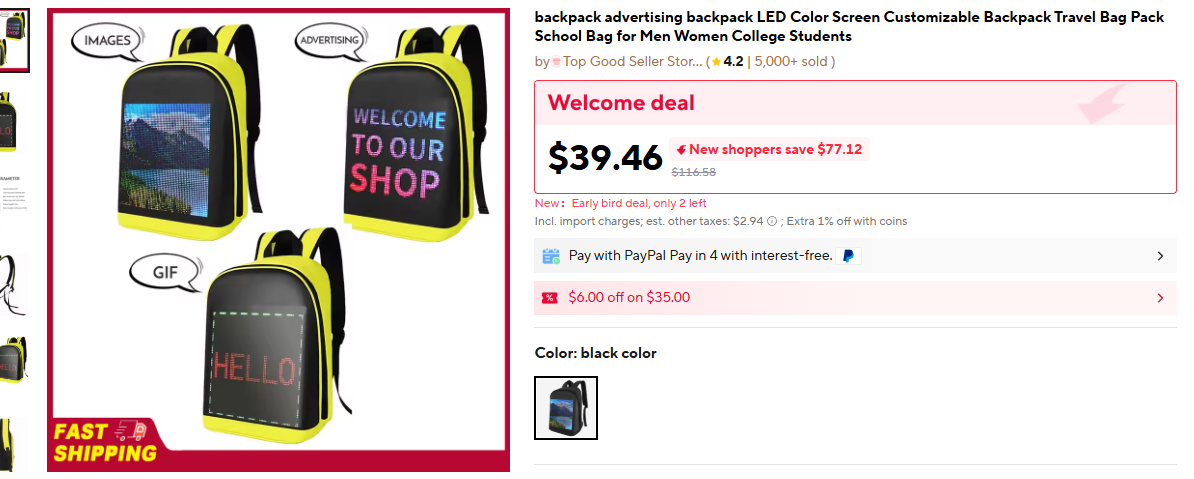
Task: Select the black color swatch
Action: pos(566,408)
